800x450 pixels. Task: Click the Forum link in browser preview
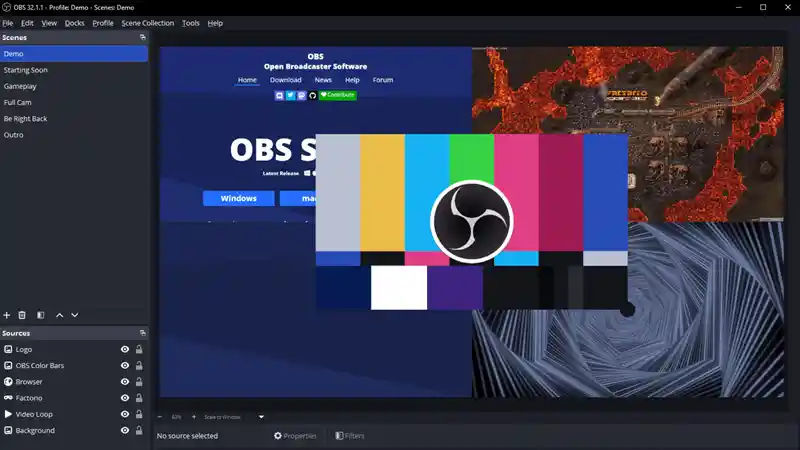[x=383, y=80]
